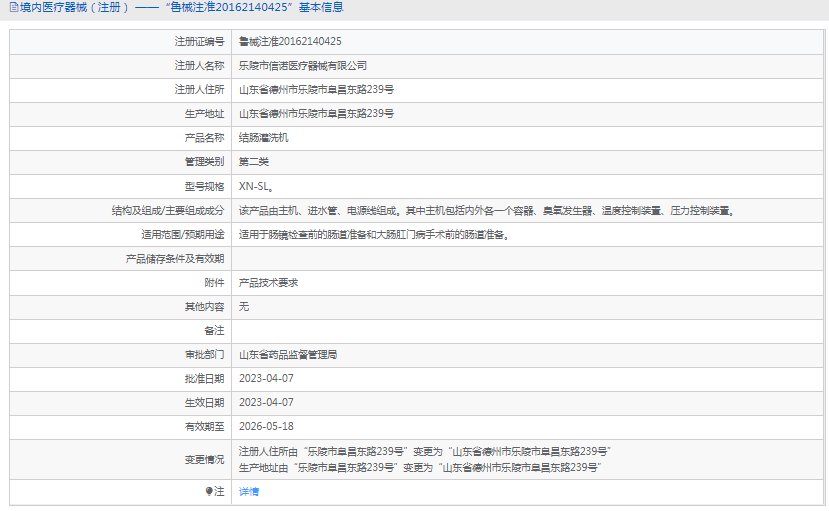Click the 生效日期 value 2023-04-07

(x=266, y=402)
